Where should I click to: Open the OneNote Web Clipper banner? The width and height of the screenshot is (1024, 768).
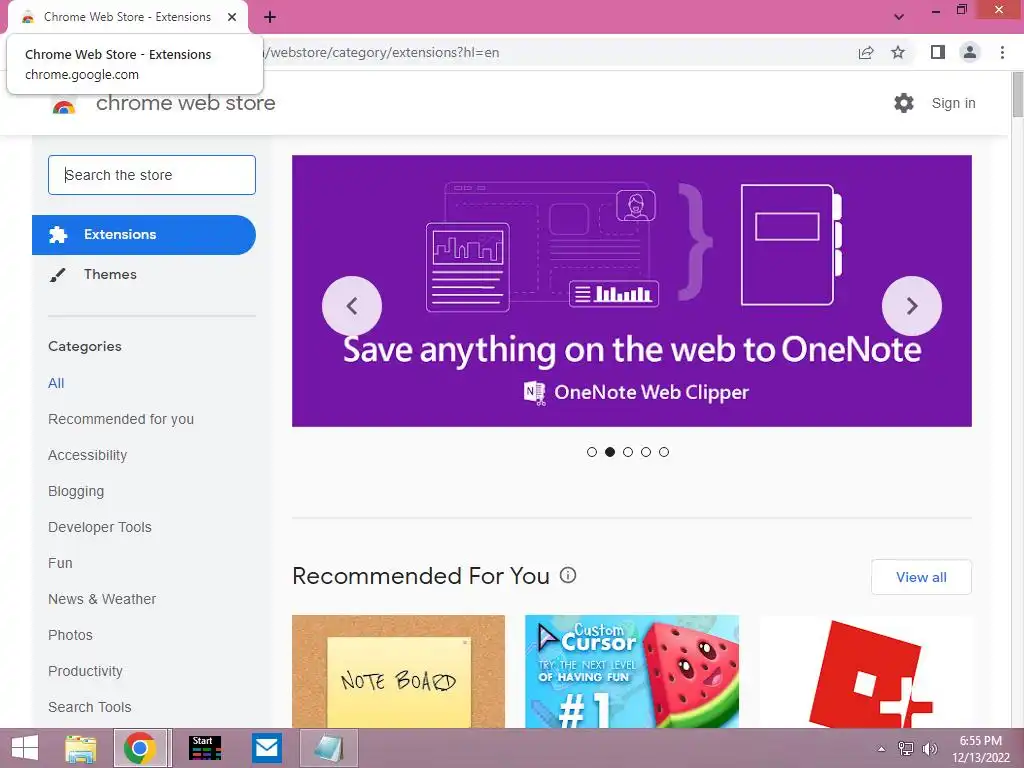tap(632, 291)
